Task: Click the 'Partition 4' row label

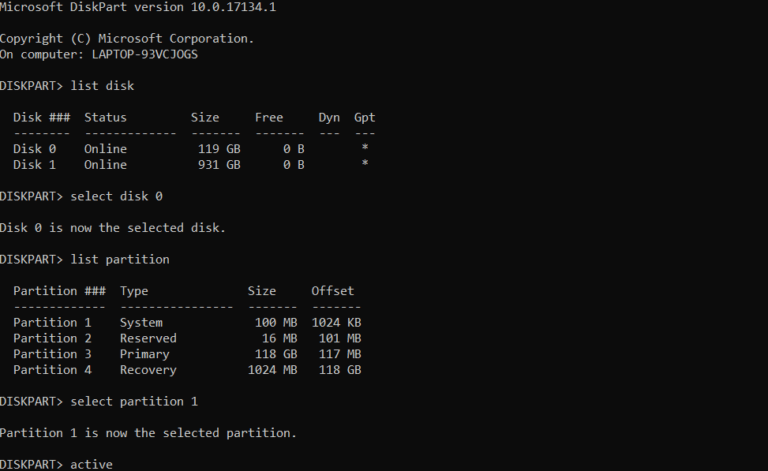Action: click(52, 370)
